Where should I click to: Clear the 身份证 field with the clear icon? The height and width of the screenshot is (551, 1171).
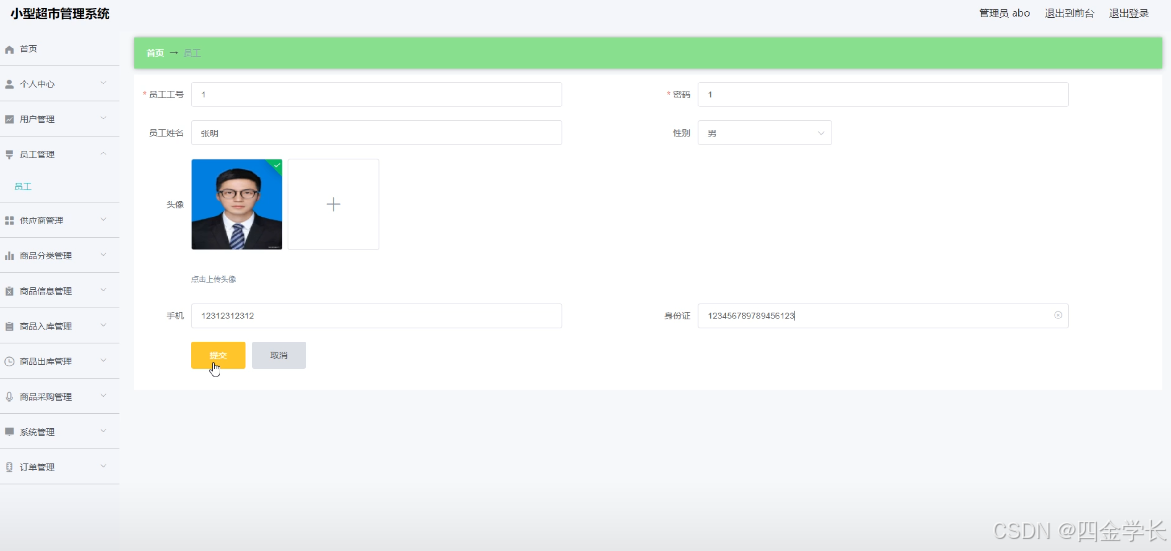pos(1057,315)
